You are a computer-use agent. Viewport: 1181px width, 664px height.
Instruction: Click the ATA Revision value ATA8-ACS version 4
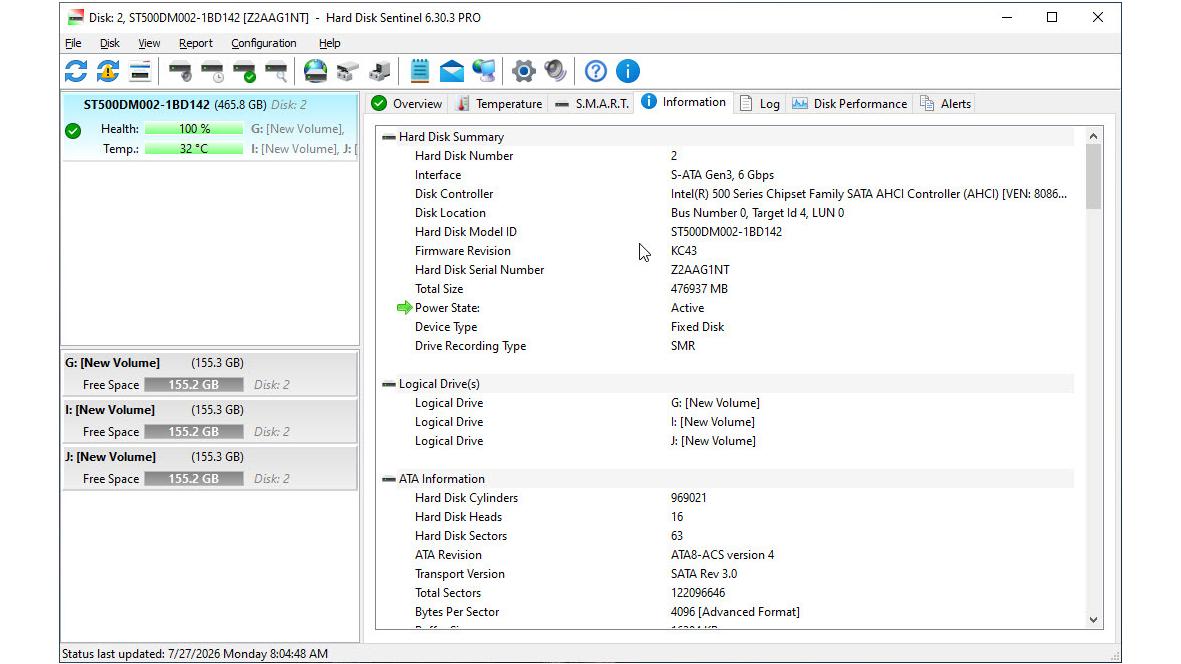coord(722,555)
